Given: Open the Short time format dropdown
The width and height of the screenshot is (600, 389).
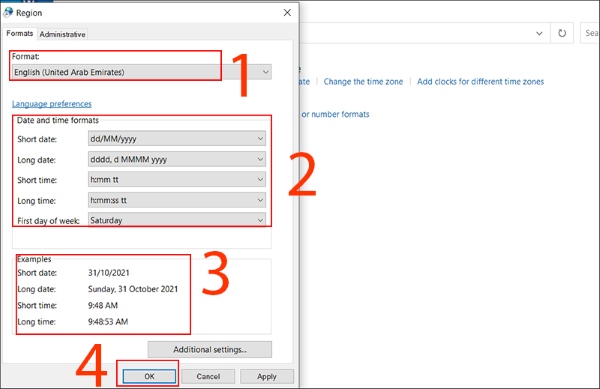Looking at the screenshot, I should click(176, 179).
